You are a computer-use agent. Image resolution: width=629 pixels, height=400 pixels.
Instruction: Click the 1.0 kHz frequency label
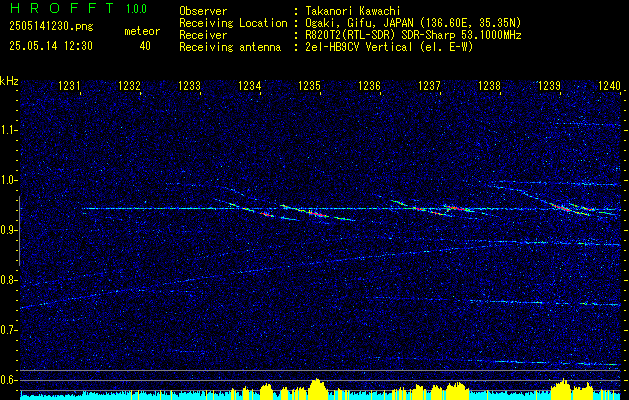coord(8,180)
